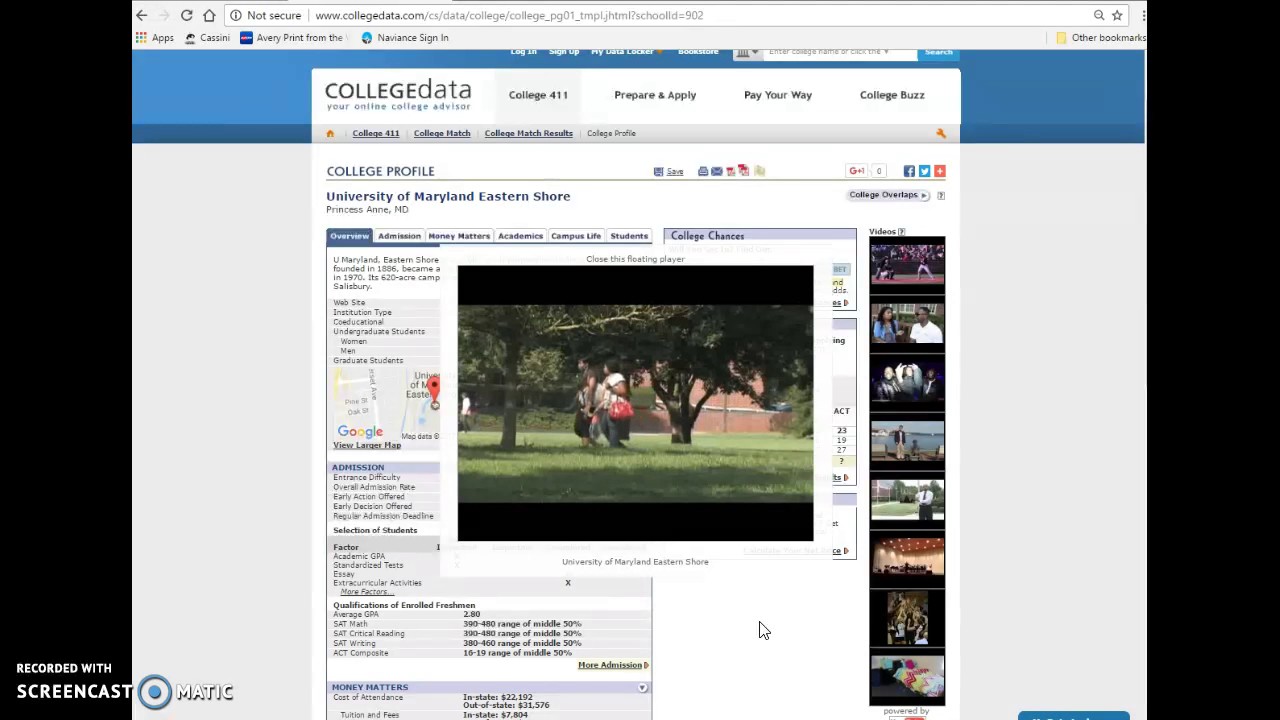Open the Other bookmarks folder
This screenshot has width=1280, height=720.
tap(1100, 38)
